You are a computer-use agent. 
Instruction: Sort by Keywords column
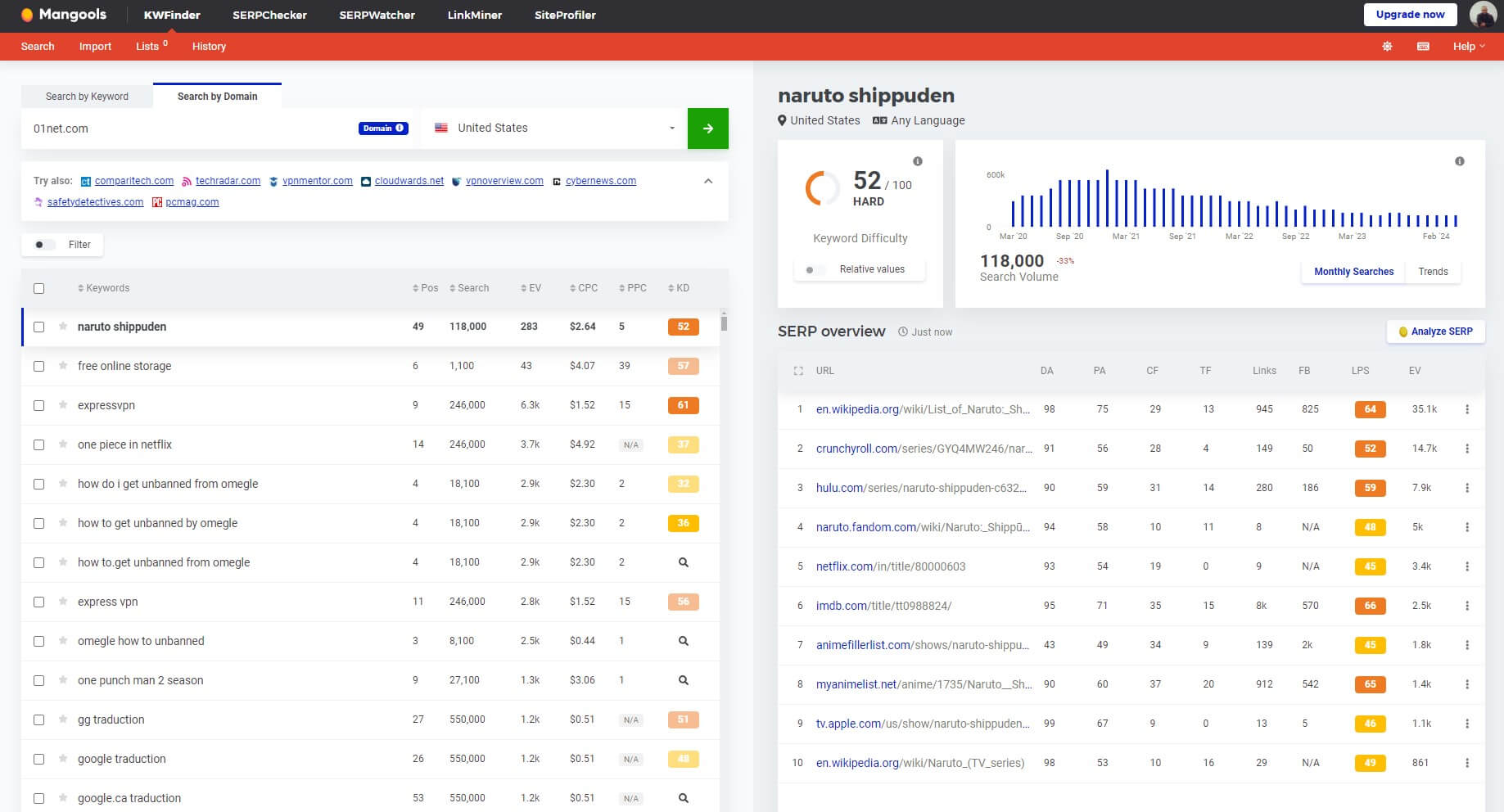coord(104,288)
